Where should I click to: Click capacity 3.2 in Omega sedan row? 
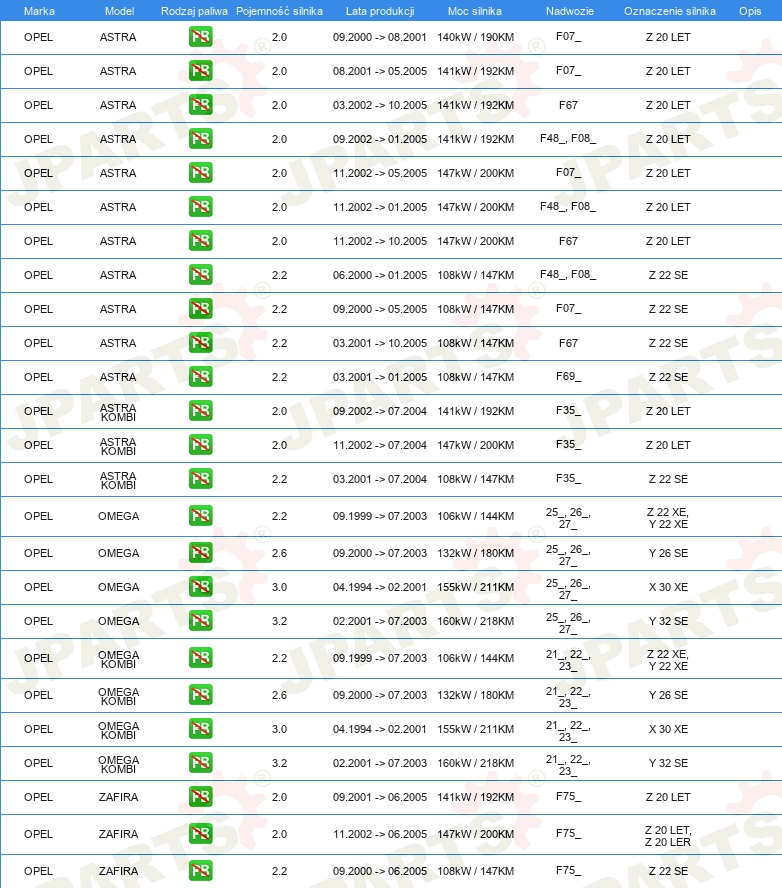[x=279, y=621]
